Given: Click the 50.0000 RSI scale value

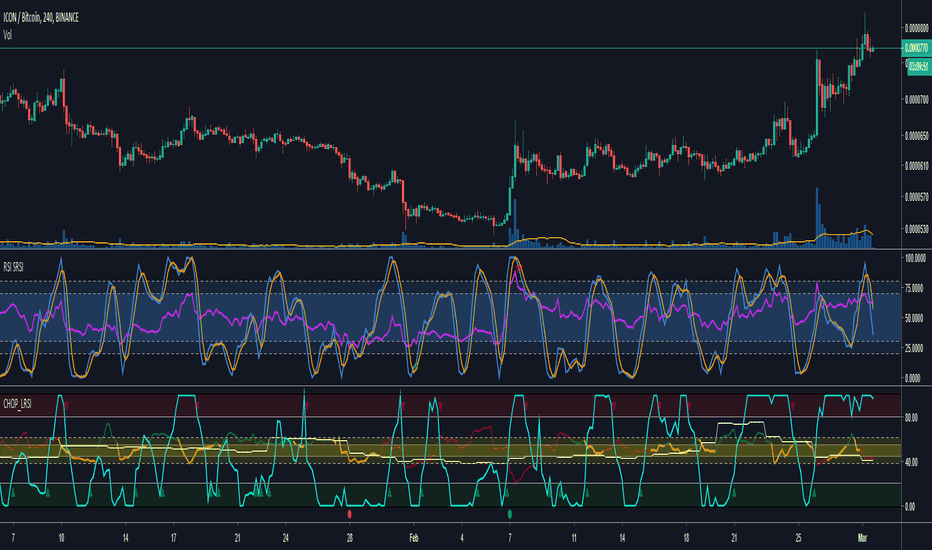Looking at the screenshot, I should pyautogui.click(x=915, y=318).
